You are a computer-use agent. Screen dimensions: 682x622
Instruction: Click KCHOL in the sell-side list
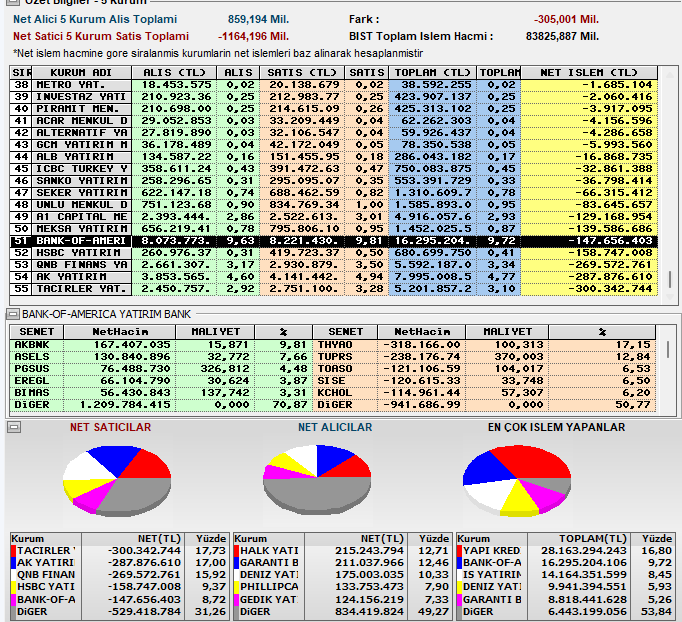(x=335, y=393)
